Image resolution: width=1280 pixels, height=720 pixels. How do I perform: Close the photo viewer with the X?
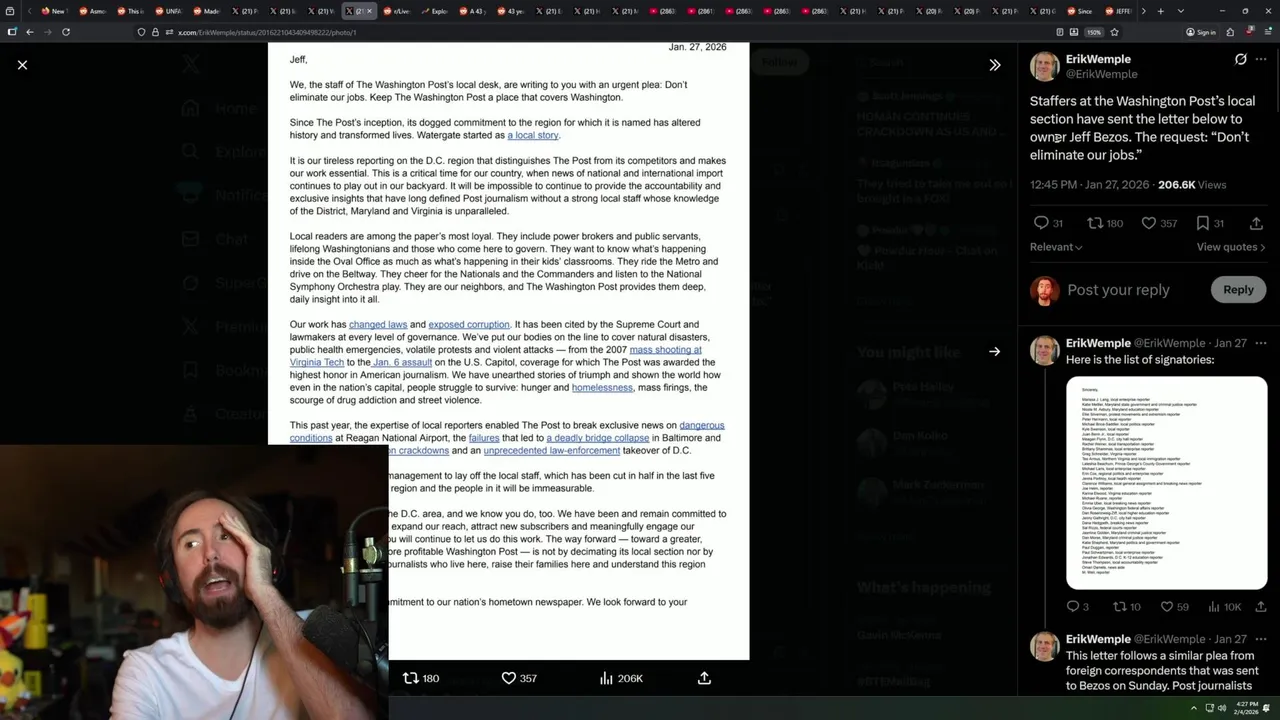coord(22,65)
